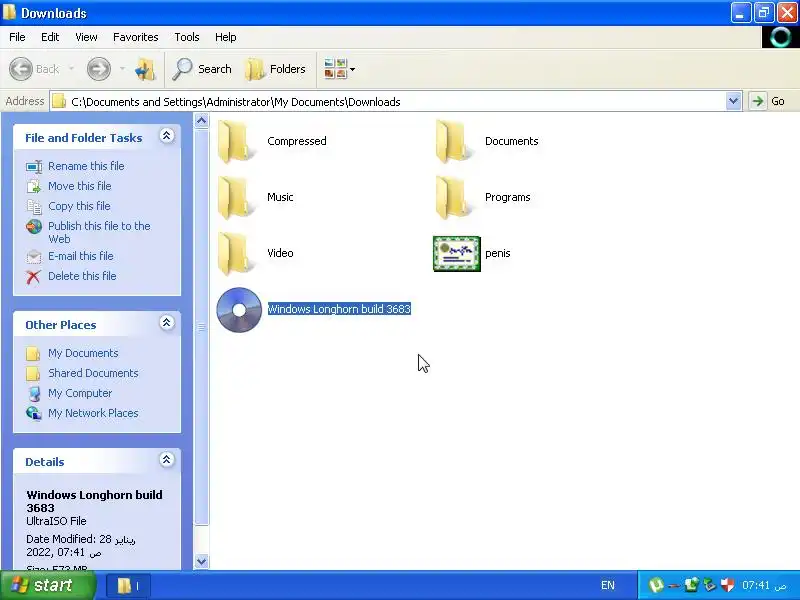This screenshot has width=800, height=600.
Task: Click the sidebar scrollbar thumb
Action: click(x=202, y=327)
